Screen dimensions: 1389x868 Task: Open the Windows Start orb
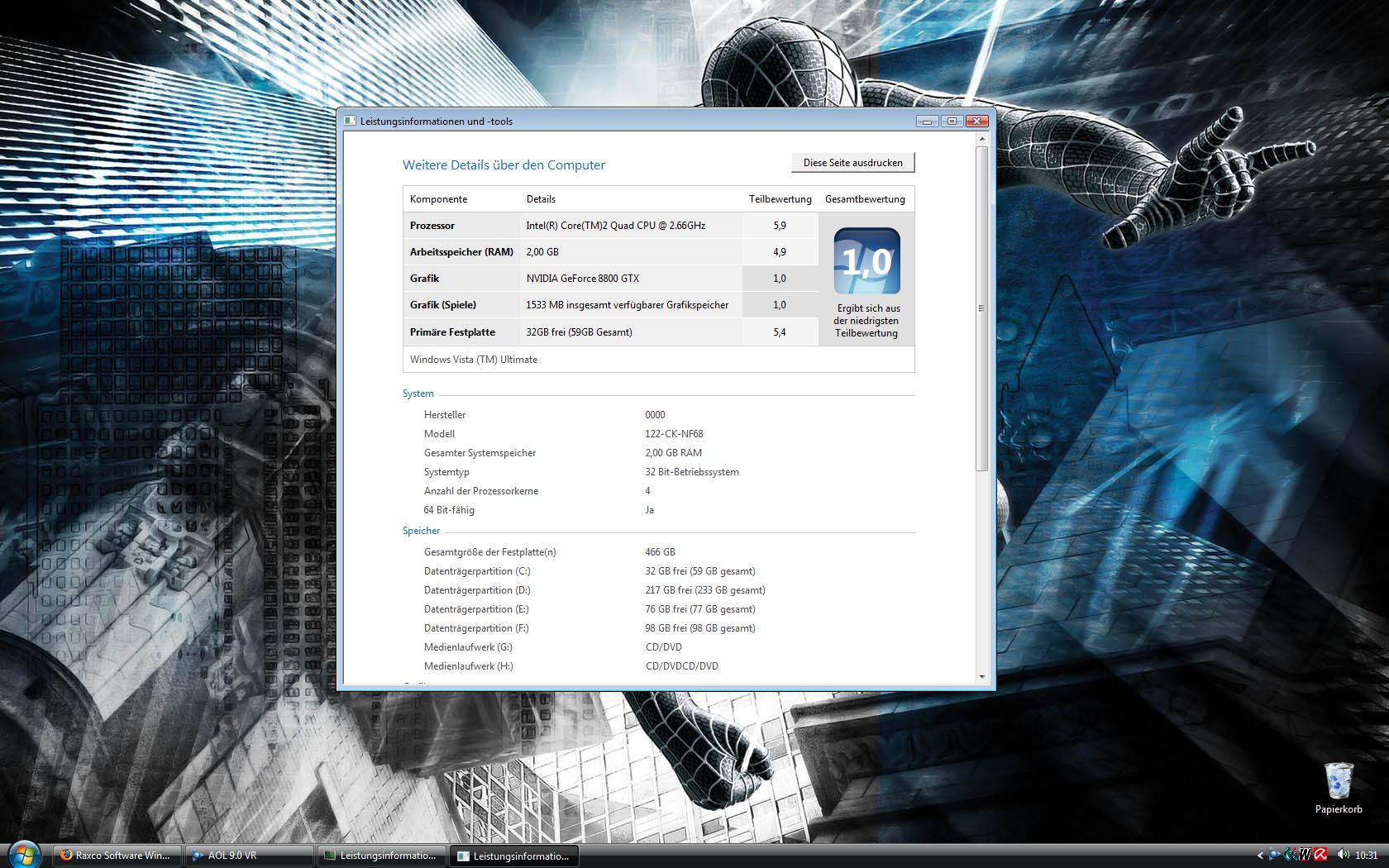pyautogui.click(x=23, y=853)
